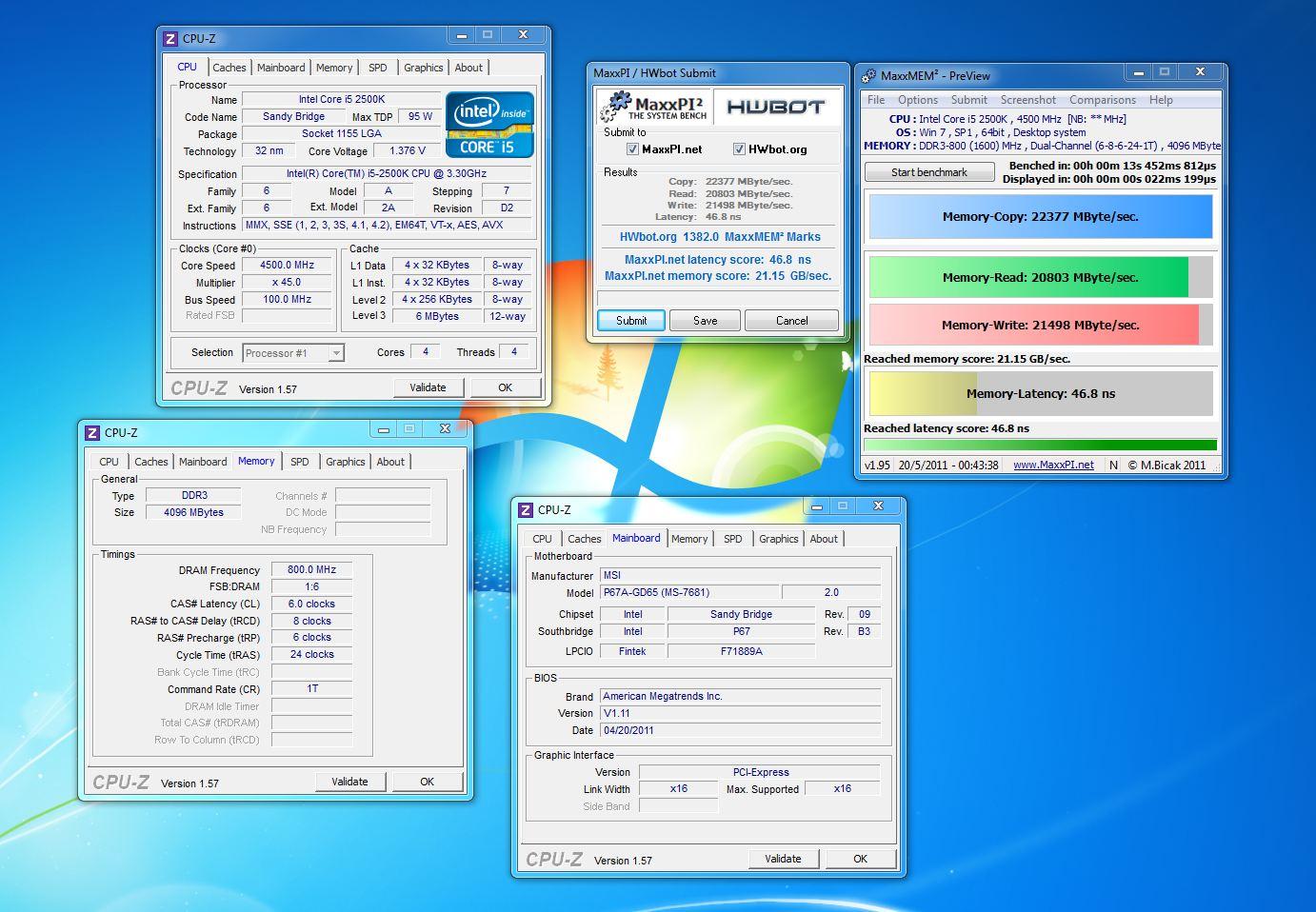Viewport: 1316px width, 912px height.
Task: Open the Screenshot menu in MaxxMEM²
Action: click(1028, 100)
